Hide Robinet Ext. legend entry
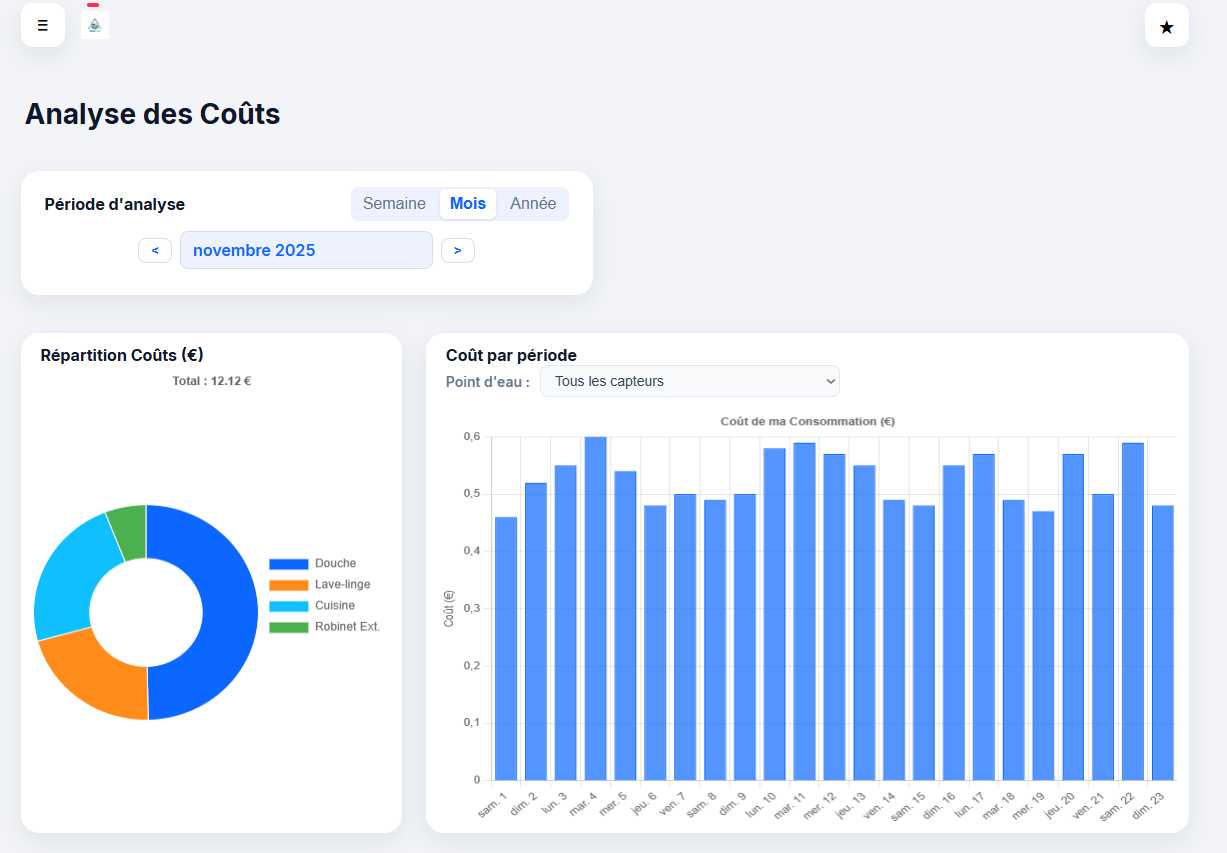1227x853 pixels. [325, 627]
